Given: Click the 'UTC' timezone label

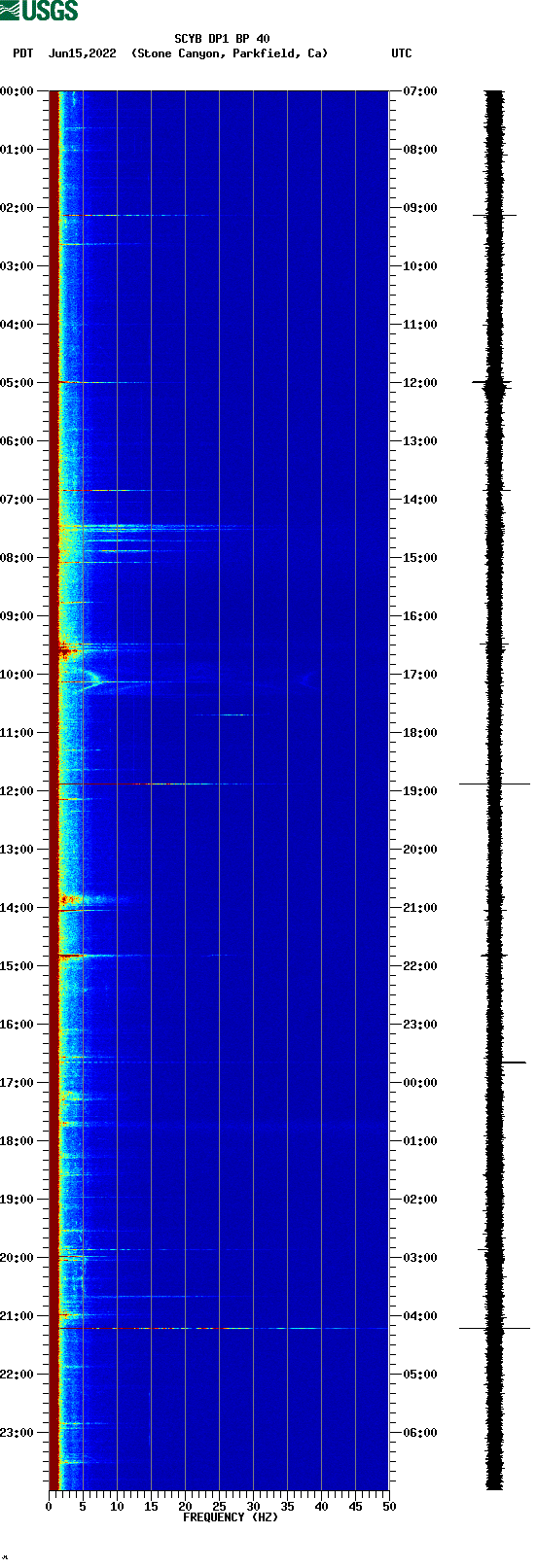Looking at the screenshot, I should (402, 53).
